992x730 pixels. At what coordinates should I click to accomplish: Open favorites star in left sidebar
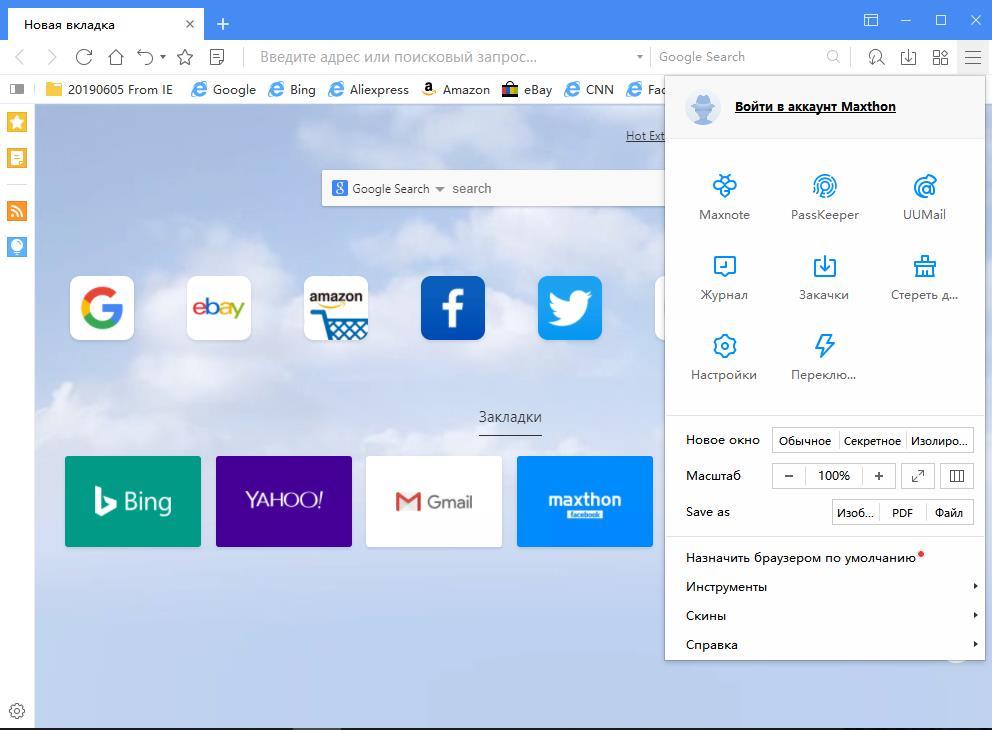pyautogui.click(x=17, y=121)
